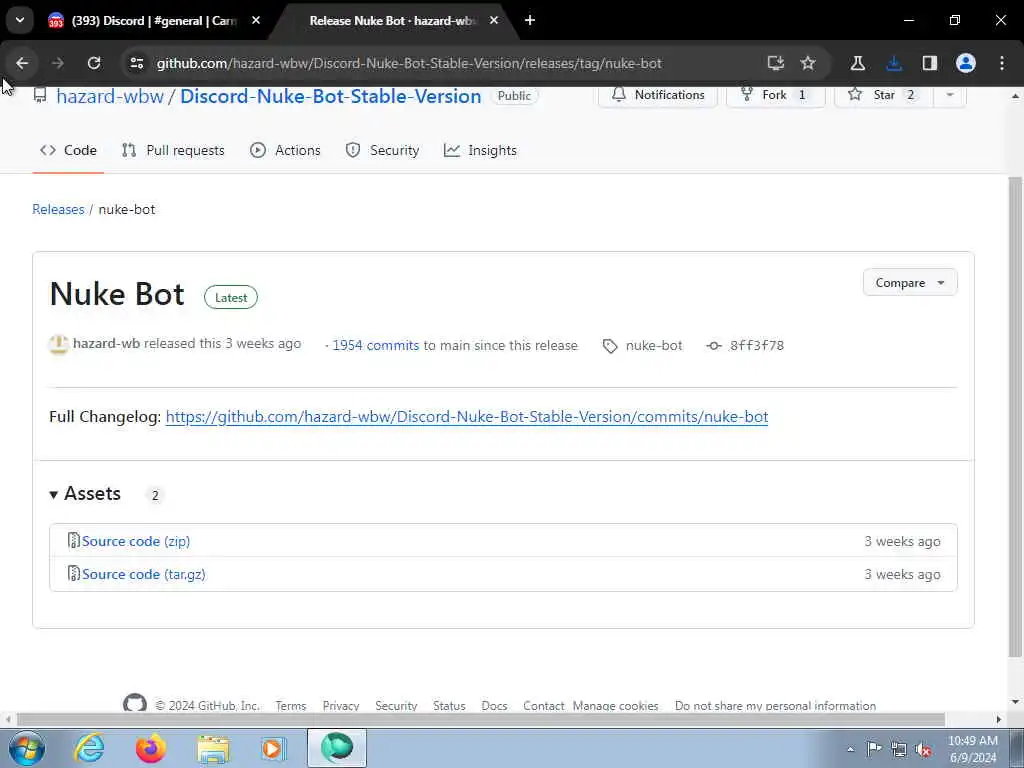The width and height of the screenshot is (1024, 768).
Task: Open the Pull requests tab
Action: pyautogui.click(x=173, y=150)
